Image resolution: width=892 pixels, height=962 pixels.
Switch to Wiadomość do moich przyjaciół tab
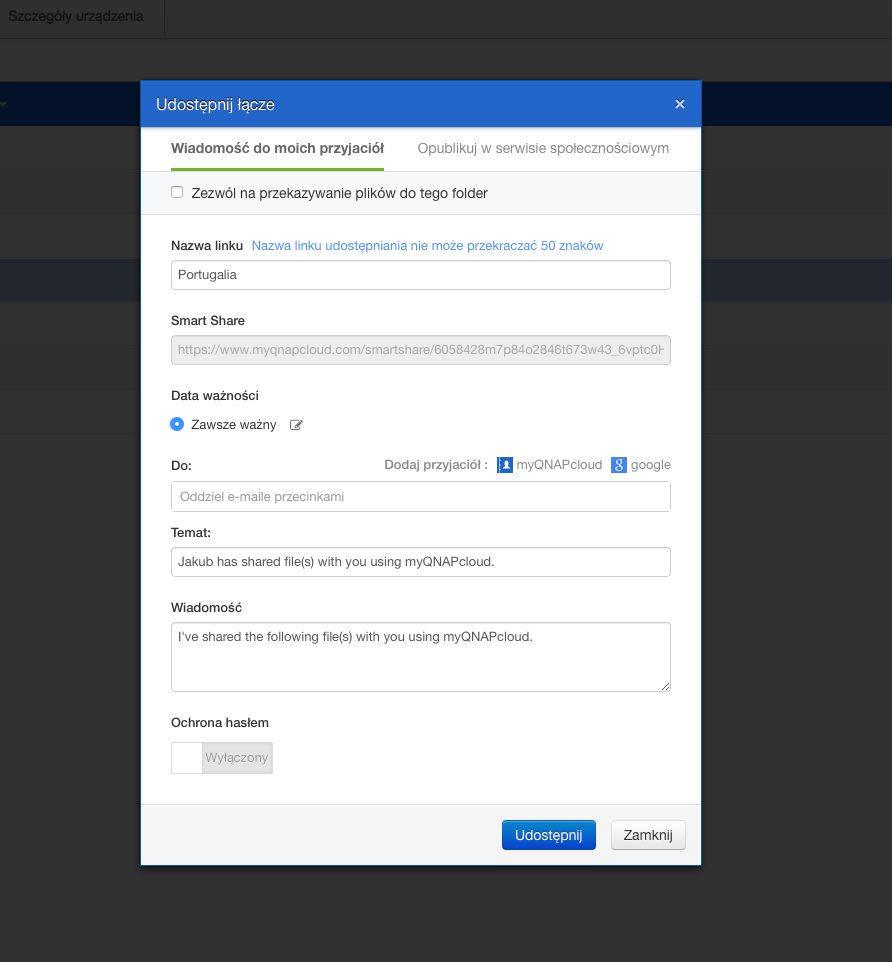point(277,148)
